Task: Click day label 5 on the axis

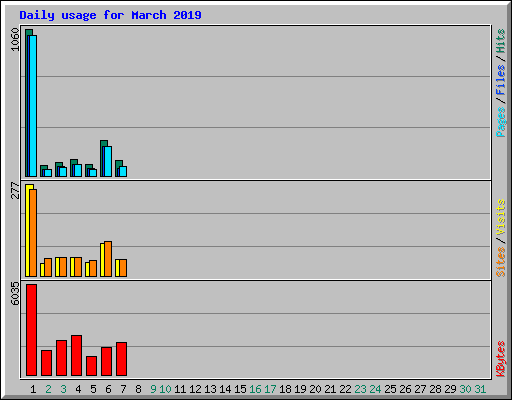Action: point(93,389)
